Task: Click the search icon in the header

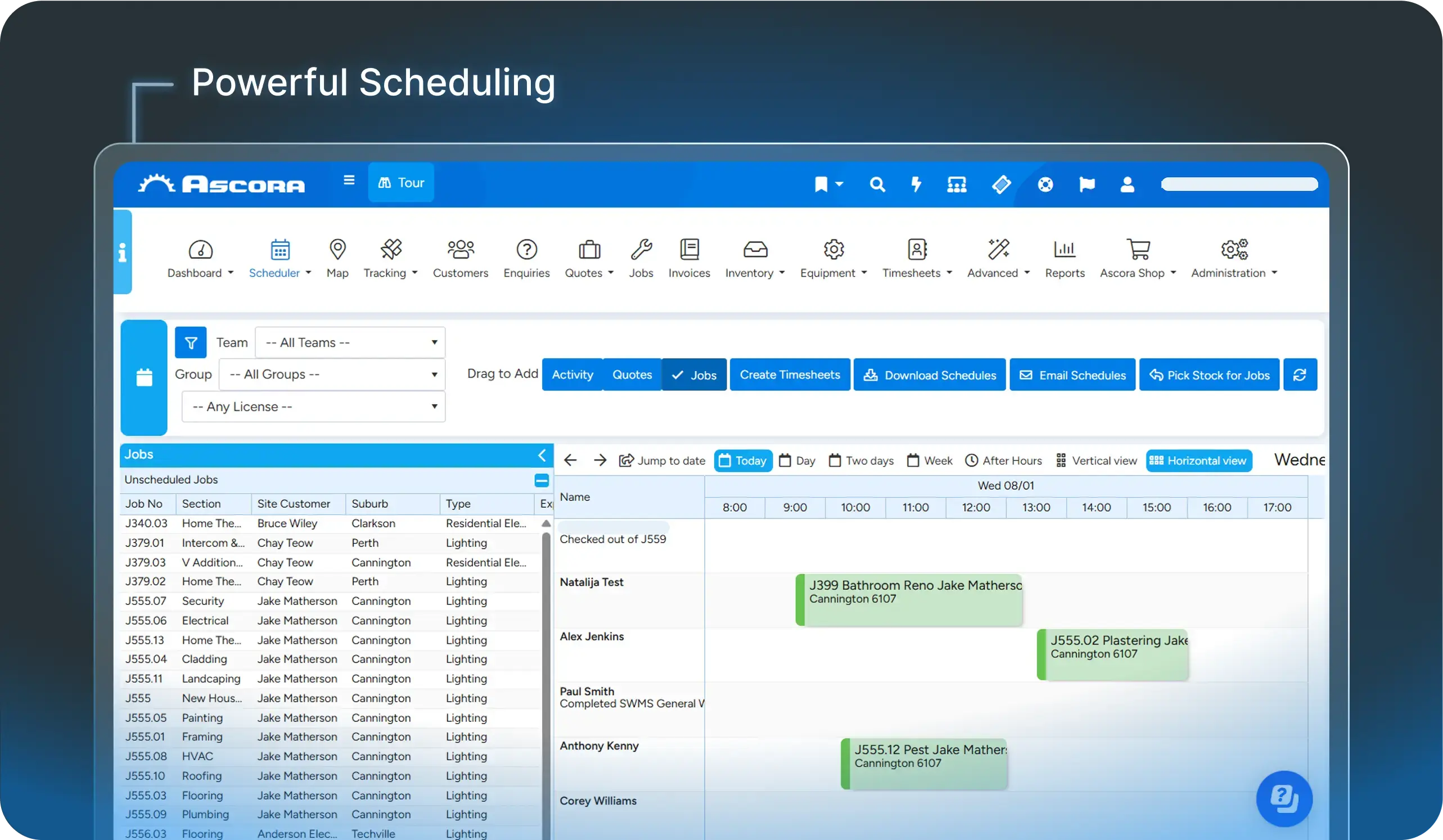Action: (x=877, y=184)
